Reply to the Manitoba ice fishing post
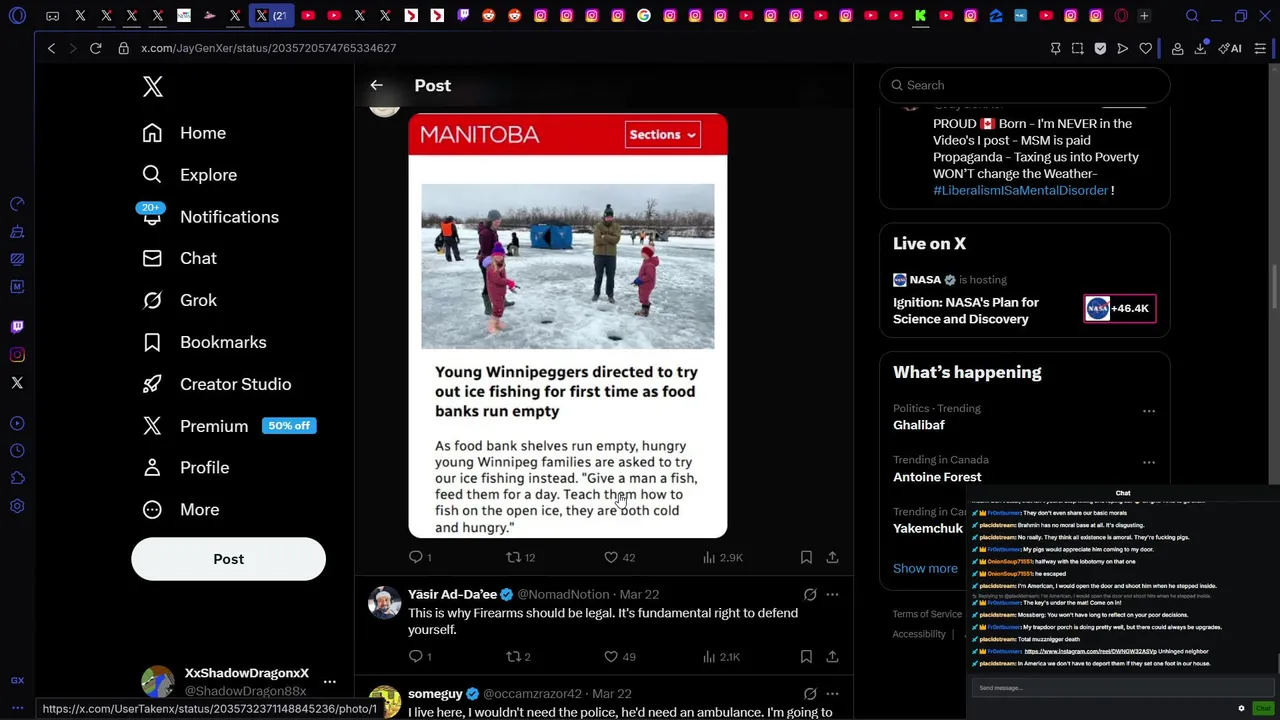The height and width of the screenshot is (720, 1280). tap(421, 557)
